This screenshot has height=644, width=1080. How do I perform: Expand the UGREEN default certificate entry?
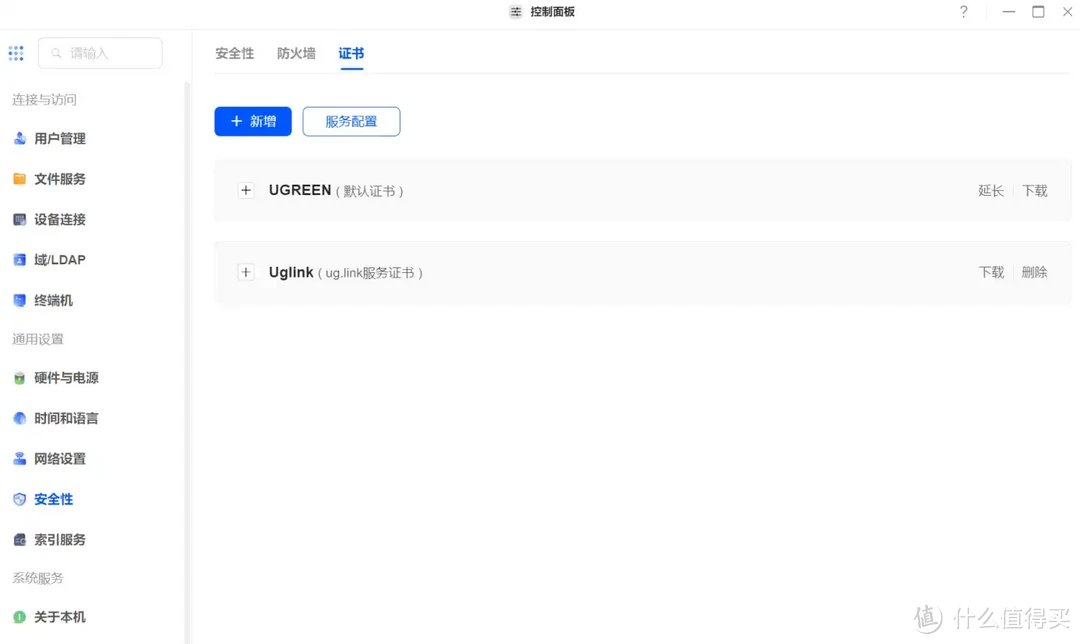[x=246, y=190]
